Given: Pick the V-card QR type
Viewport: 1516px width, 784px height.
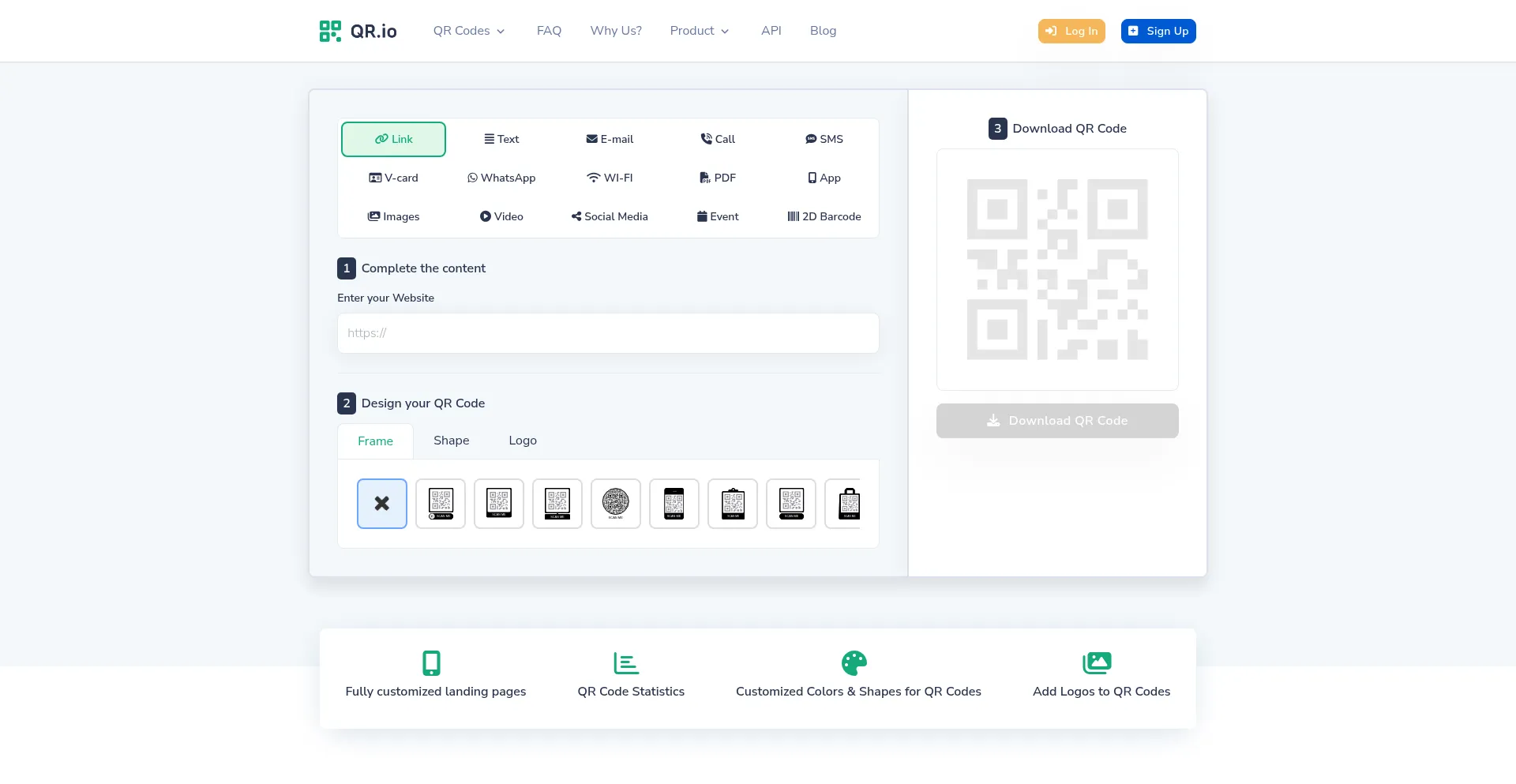Looking at the screenshot, I should coord(393,178).
